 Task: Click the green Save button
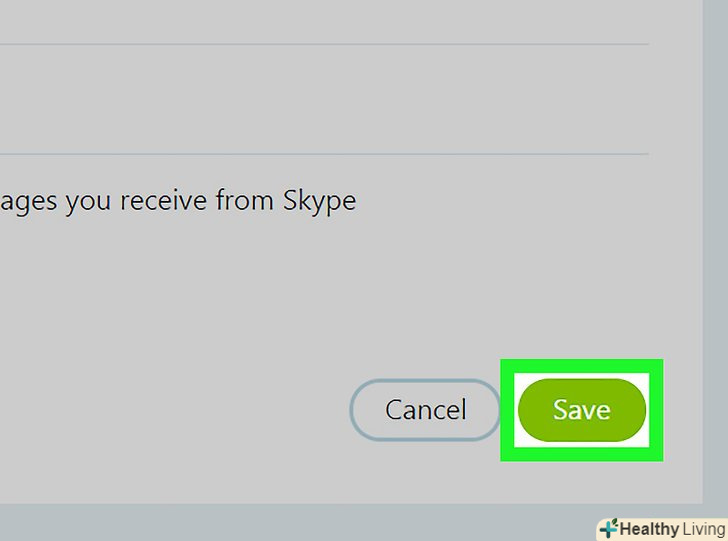[x=581, y=410]
